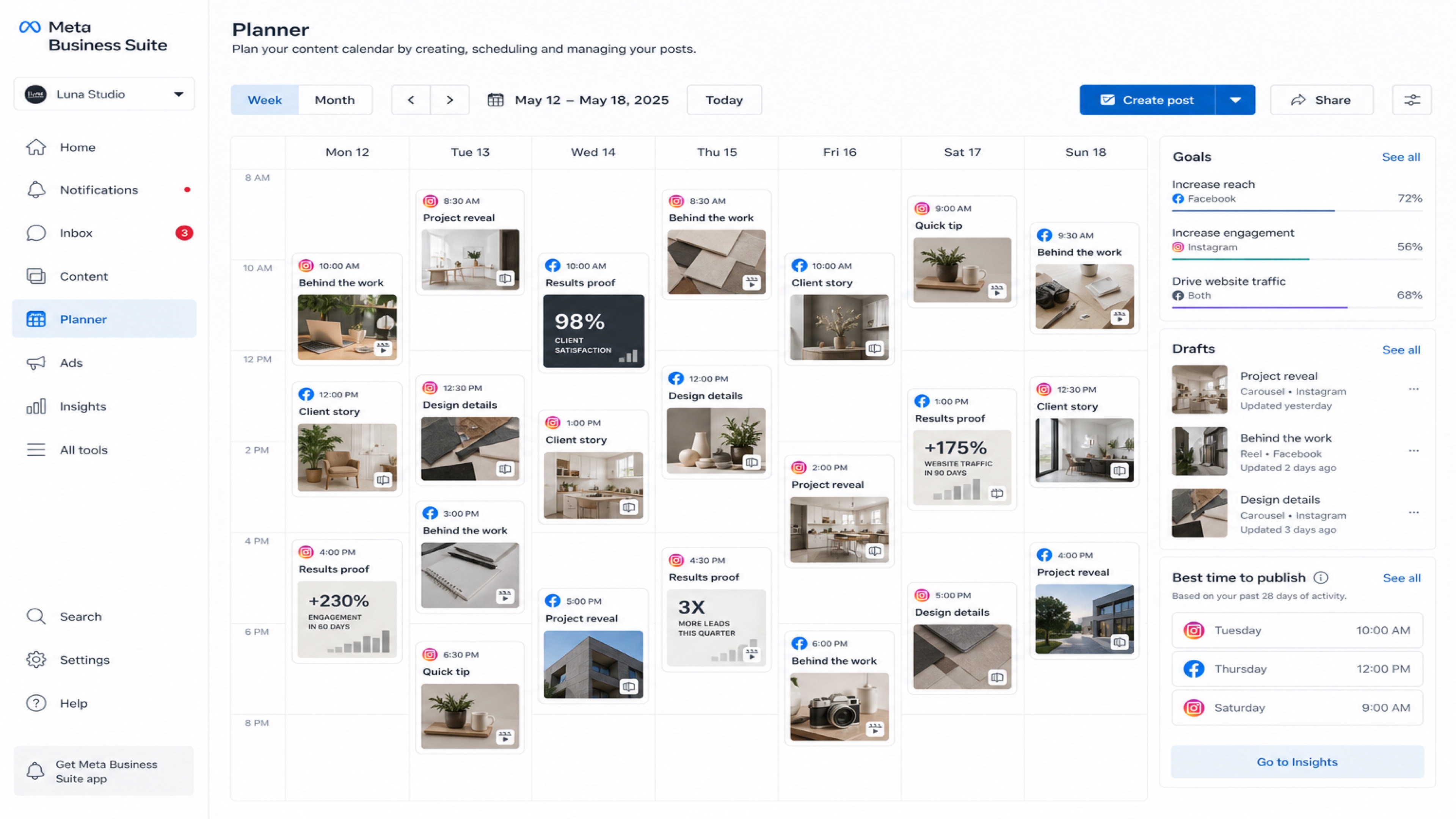Image resolution: width=1456 pixels, height=819 pixels.
Task: Click the Luna Studio avatar icon
Action: 36,94
